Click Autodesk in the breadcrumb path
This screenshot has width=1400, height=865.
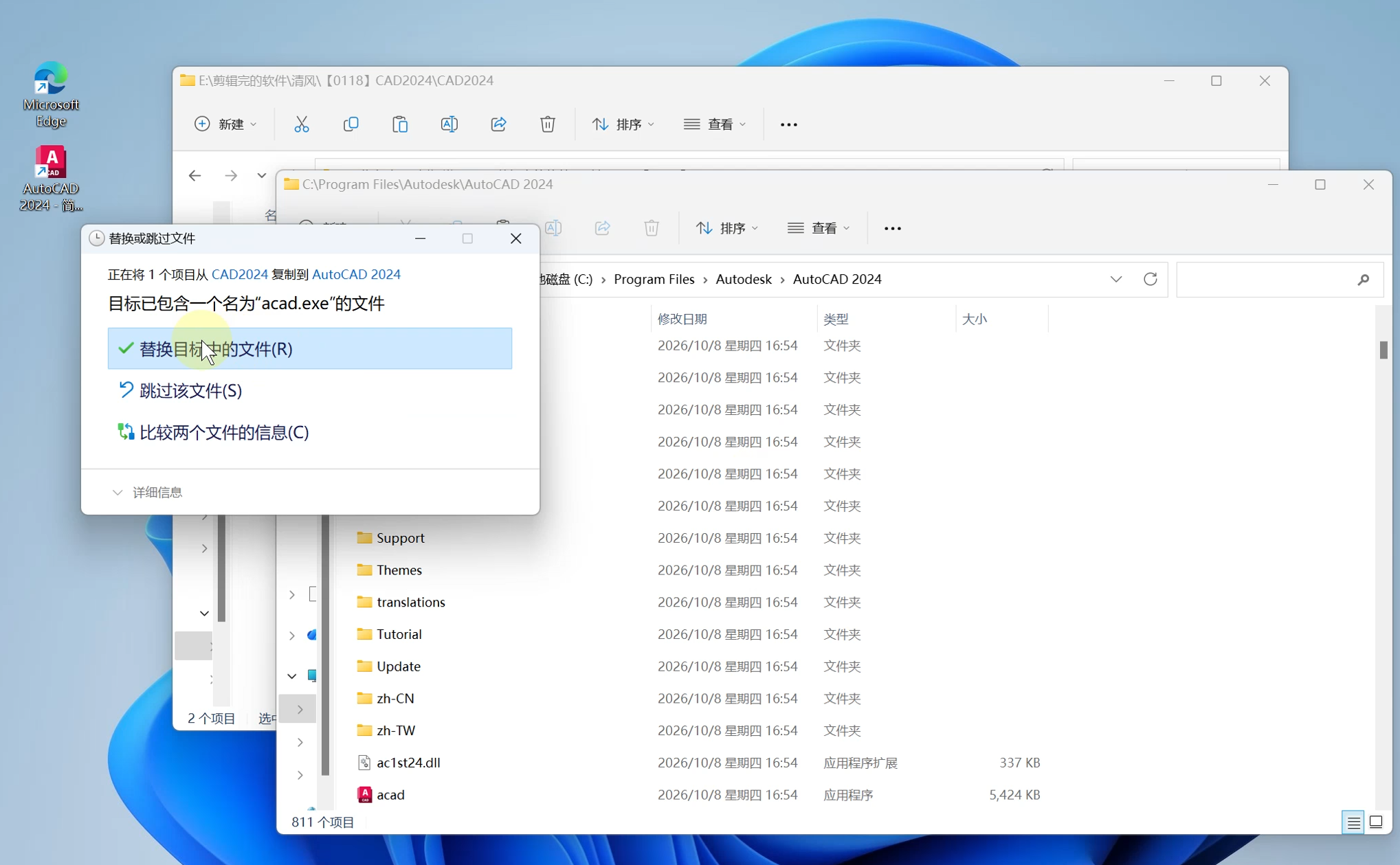tap(744, 279)
